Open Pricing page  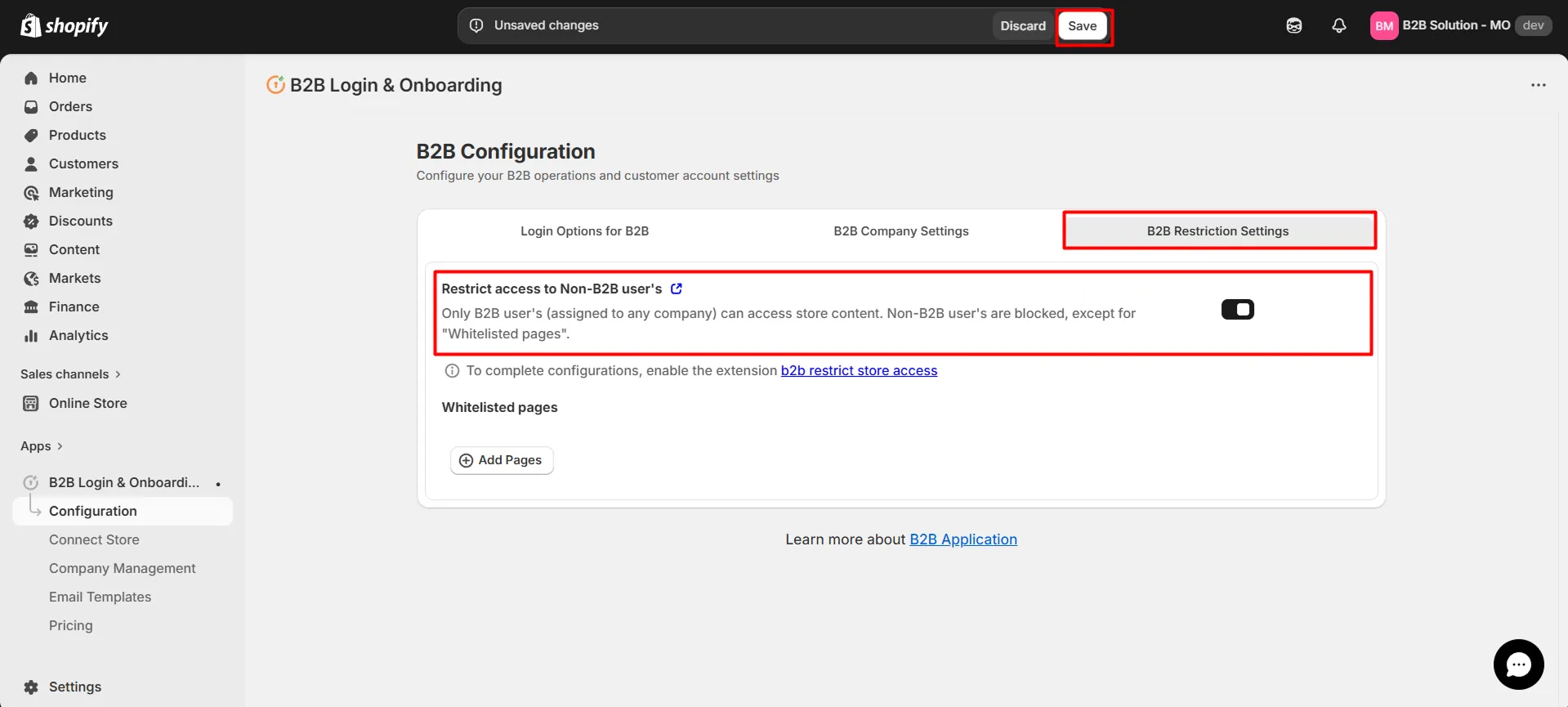point(71,625)
